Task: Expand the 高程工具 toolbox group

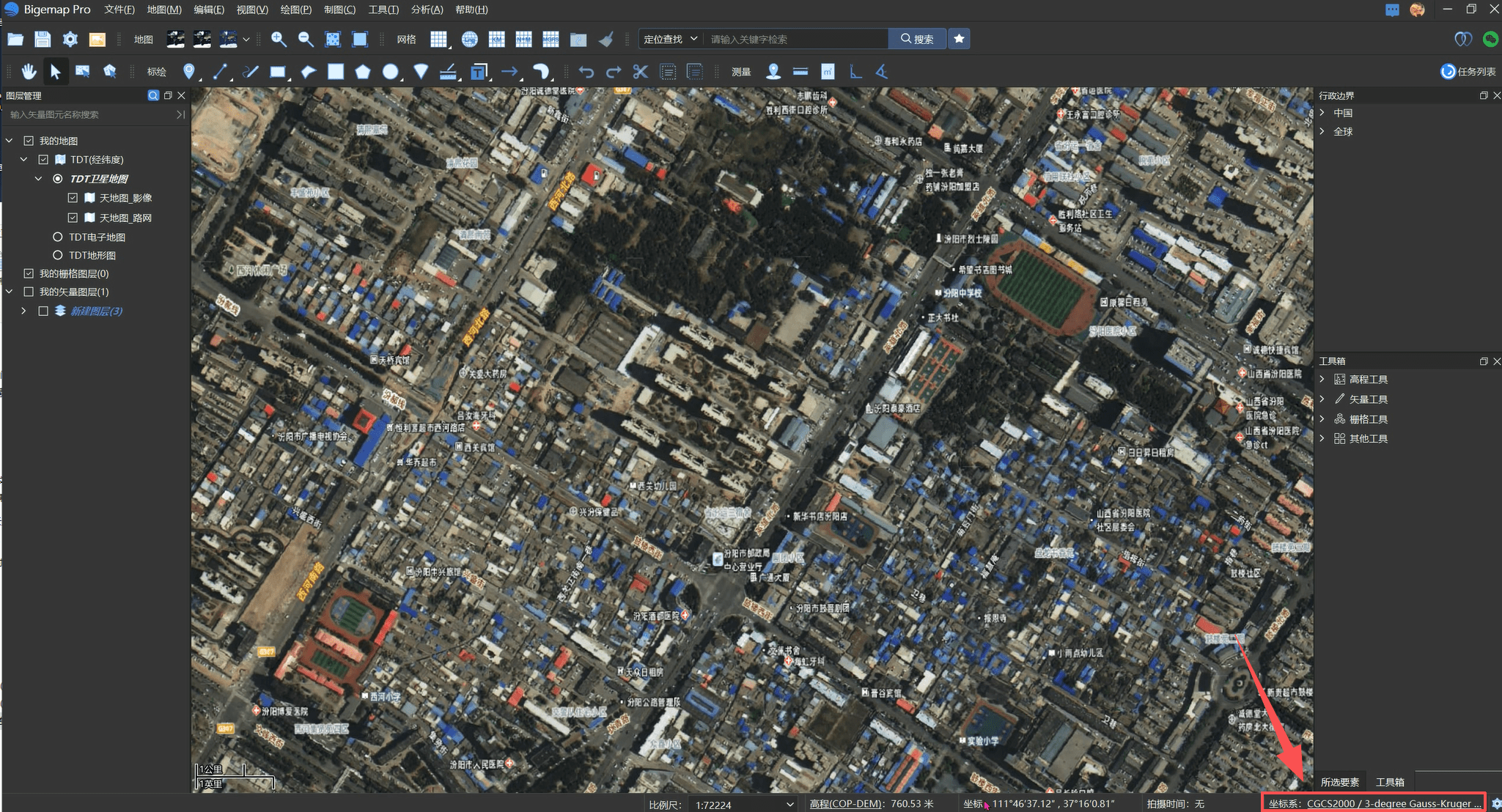Action: coord(1322,380)
